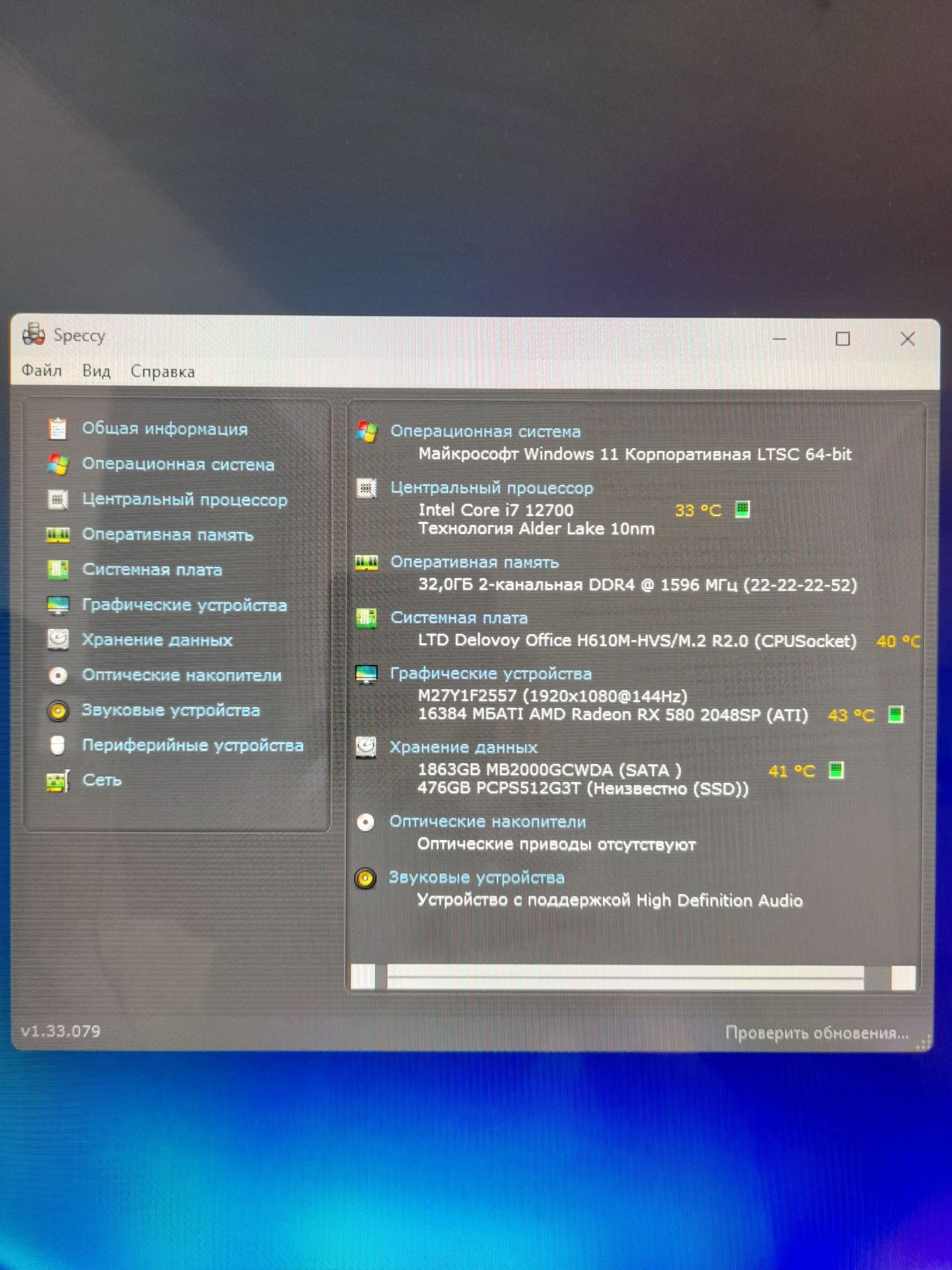The image size is (952, 1270).
Task: Click the left arrow of horizontal scrollbar
Action: pos(363,977)
